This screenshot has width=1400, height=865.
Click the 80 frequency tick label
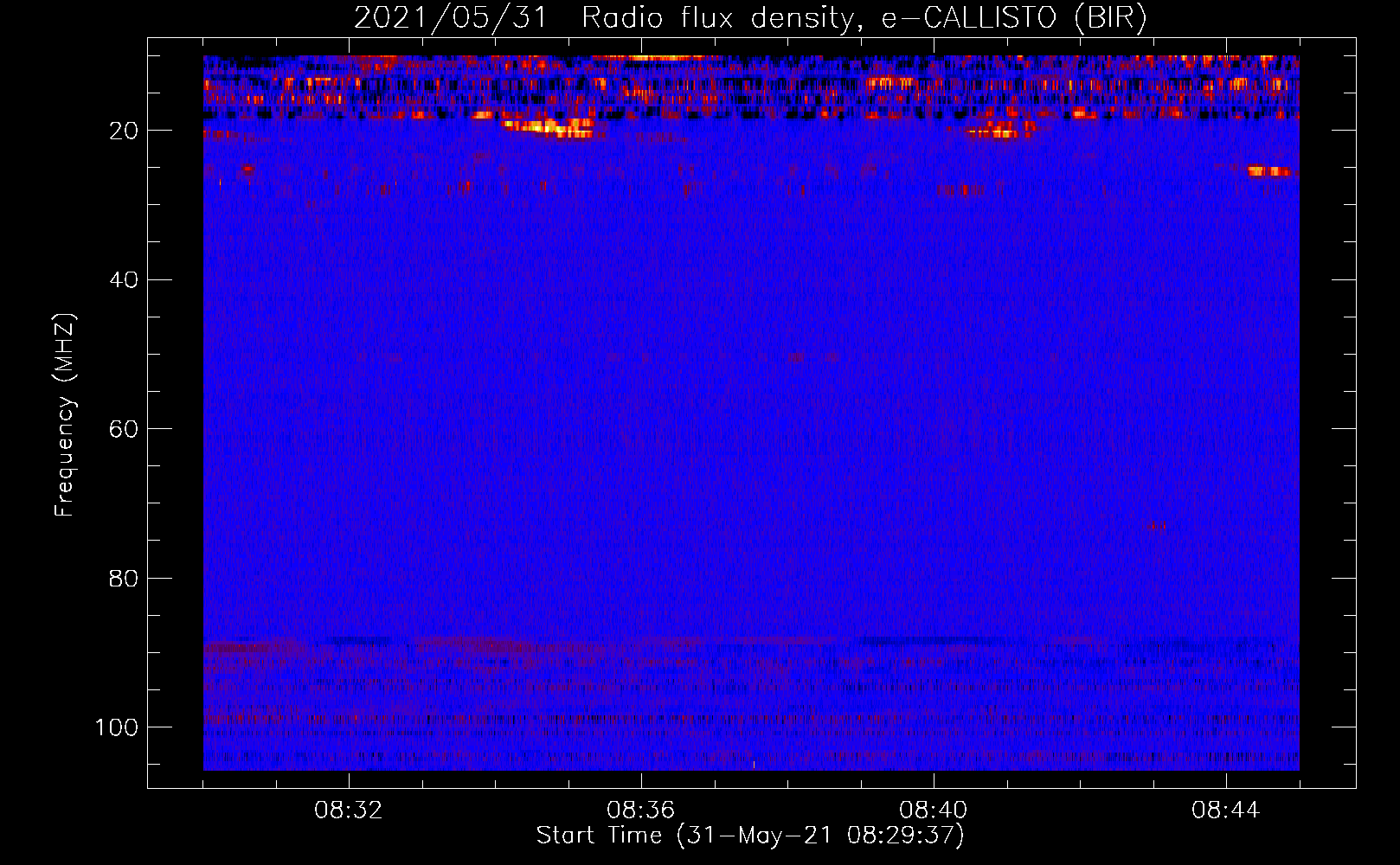pyautogui.click(x=125, y=578)
